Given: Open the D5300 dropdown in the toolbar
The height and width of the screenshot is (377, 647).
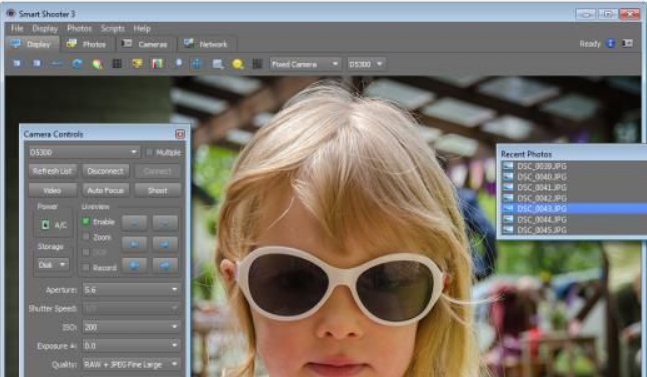Looking at the screenshot, I should click(x=366, y=64).
